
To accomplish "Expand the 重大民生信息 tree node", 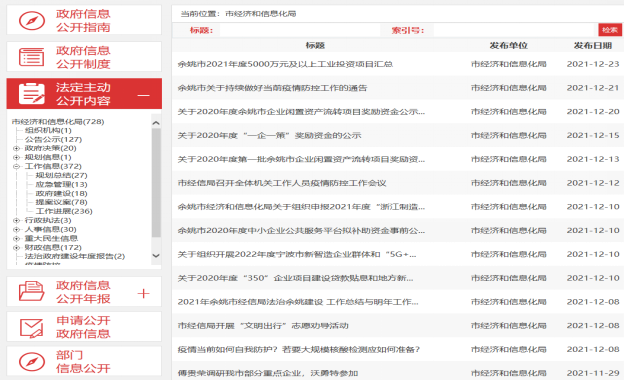I will (16, 238).
